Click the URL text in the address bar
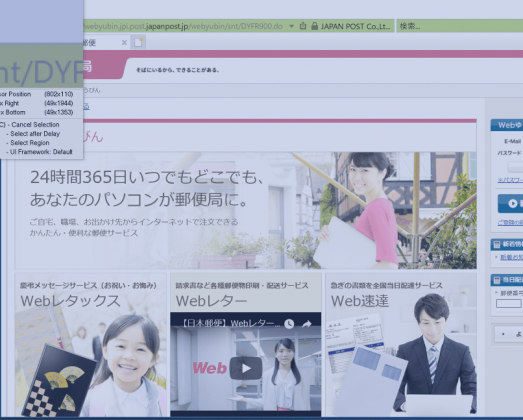The image size is (523, 420). (x=183, y=26)
